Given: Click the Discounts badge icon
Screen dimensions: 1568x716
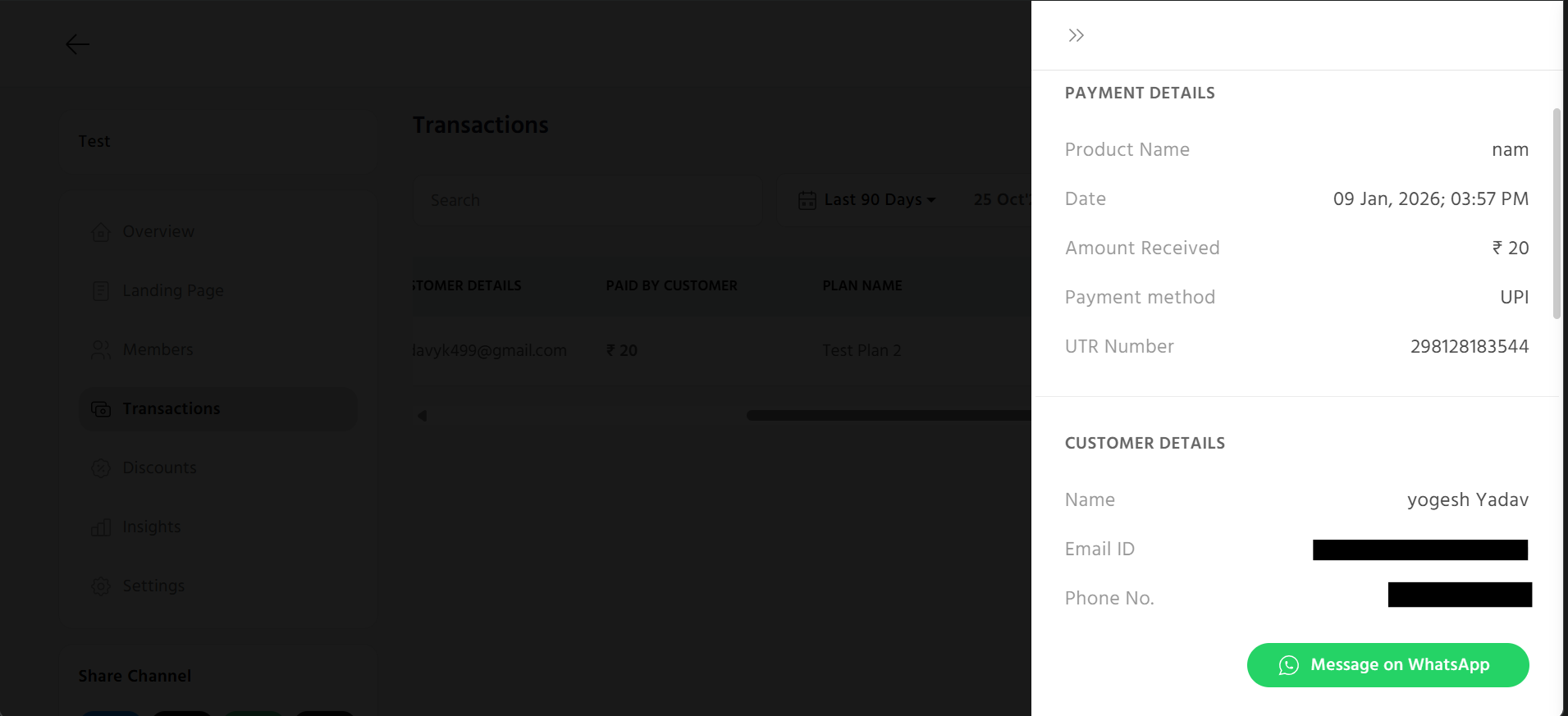Looking at the screenshot, I should tap(101, 468).
